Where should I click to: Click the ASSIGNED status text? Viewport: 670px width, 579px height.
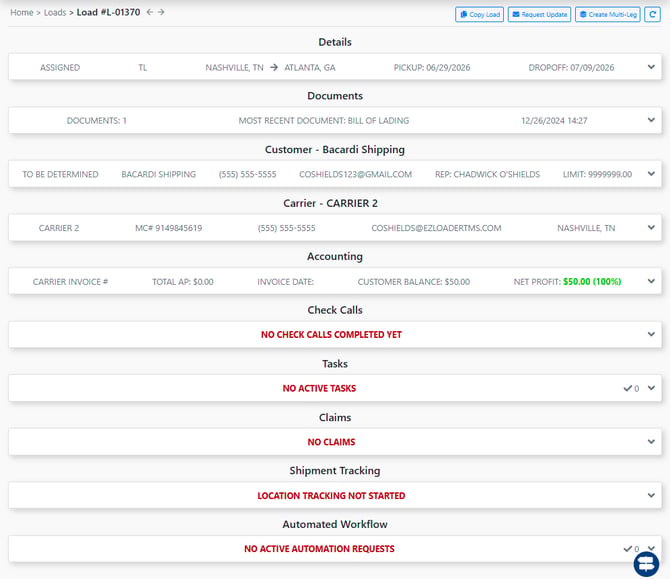pyautogui.click(x=60, y=68)
